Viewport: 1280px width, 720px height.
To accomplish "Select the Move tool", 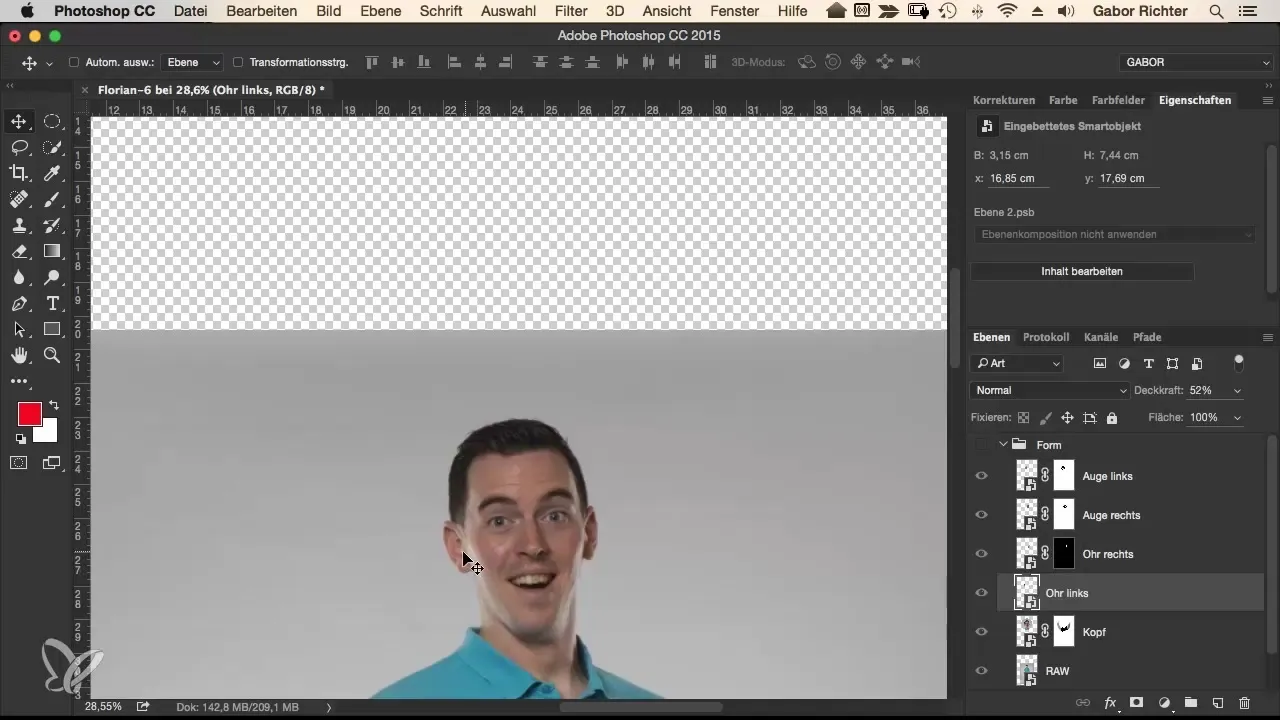I will (x=19, y=122).
